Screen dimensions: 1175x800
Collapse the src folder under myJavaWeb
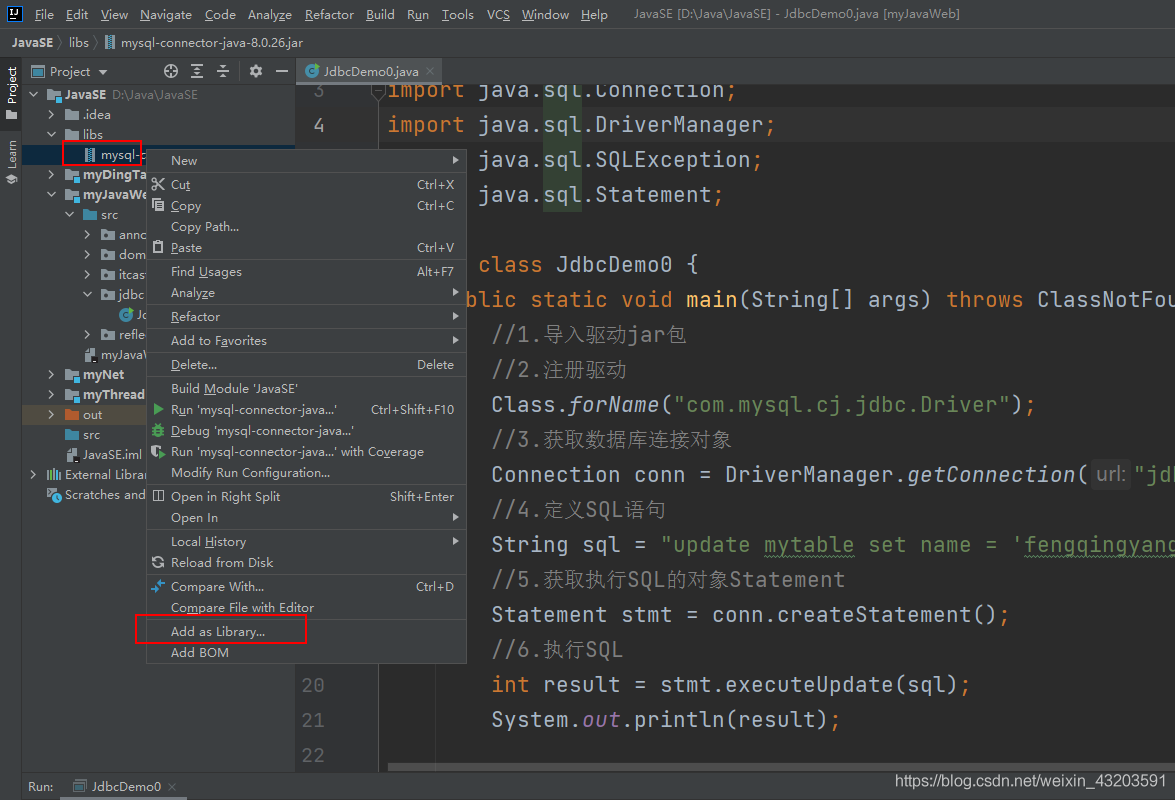point(70,215)
